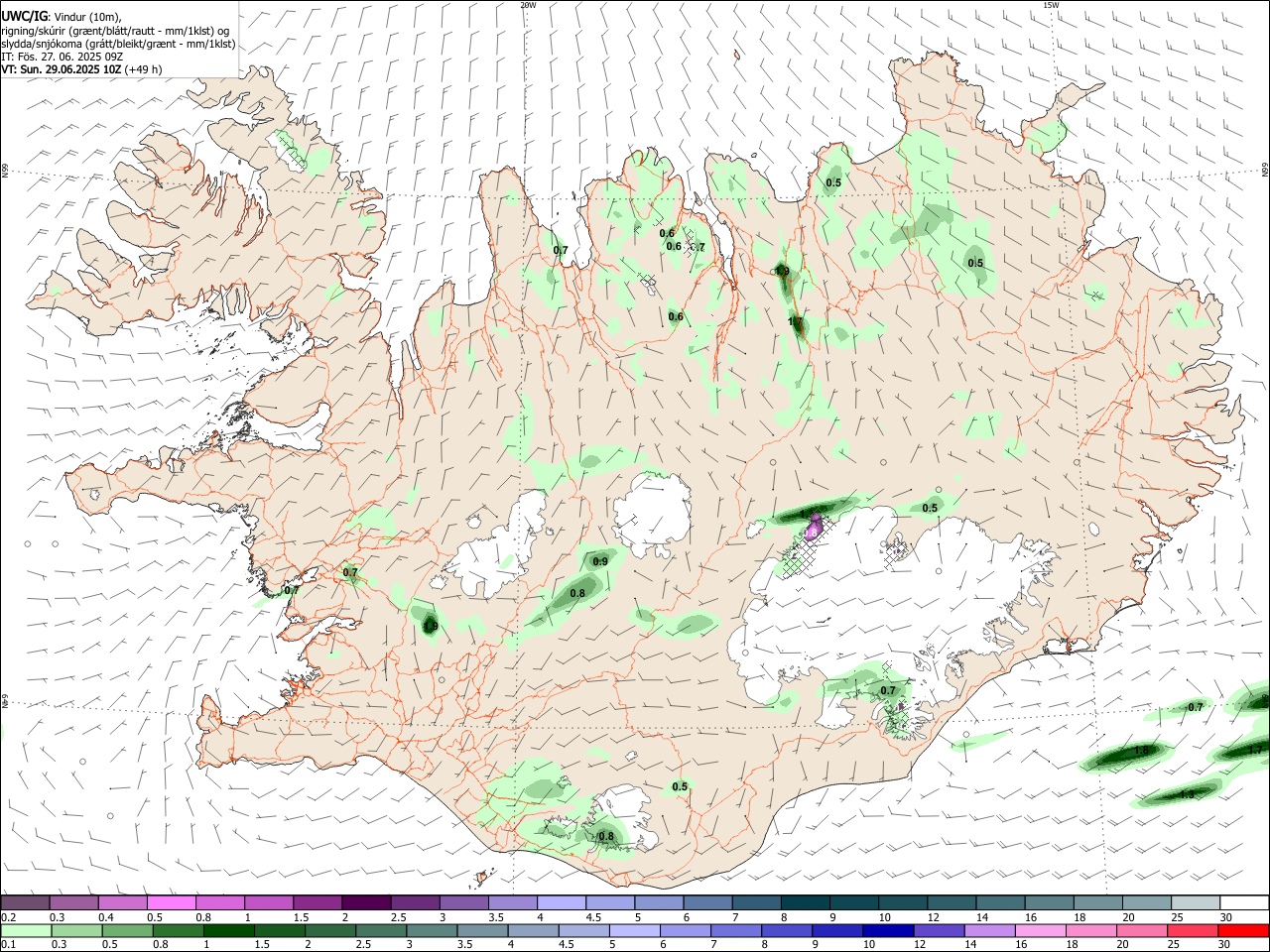The height and width of the screenshot is (952, 1270).
Task: Click the "4.5" number under the upper legend row
Action: [x=593, y=917]
